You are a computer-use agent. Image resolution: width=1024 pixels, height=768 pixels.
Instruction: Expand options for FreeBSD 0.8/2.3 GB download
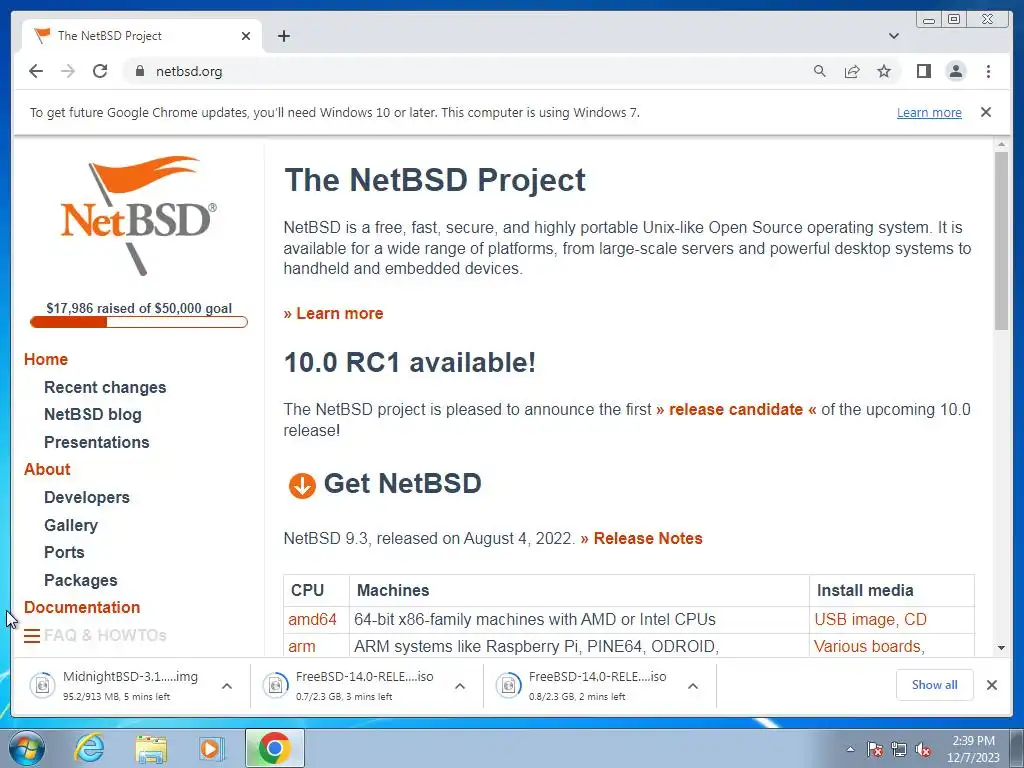click(693, 686)
